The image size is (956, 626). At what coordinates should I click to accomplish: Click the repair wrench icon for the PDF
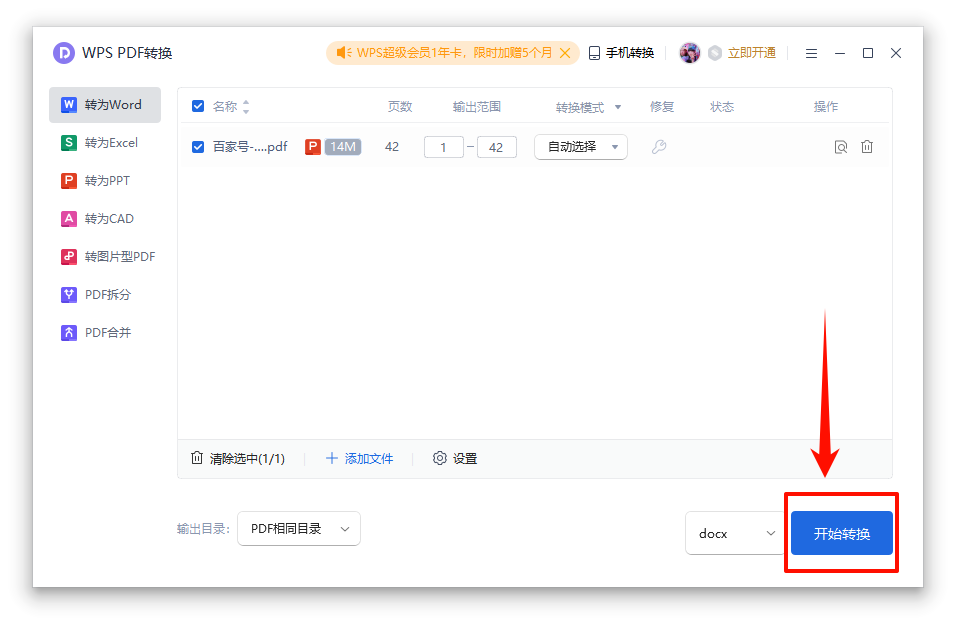pyautogui.click(x=658, y=147)
